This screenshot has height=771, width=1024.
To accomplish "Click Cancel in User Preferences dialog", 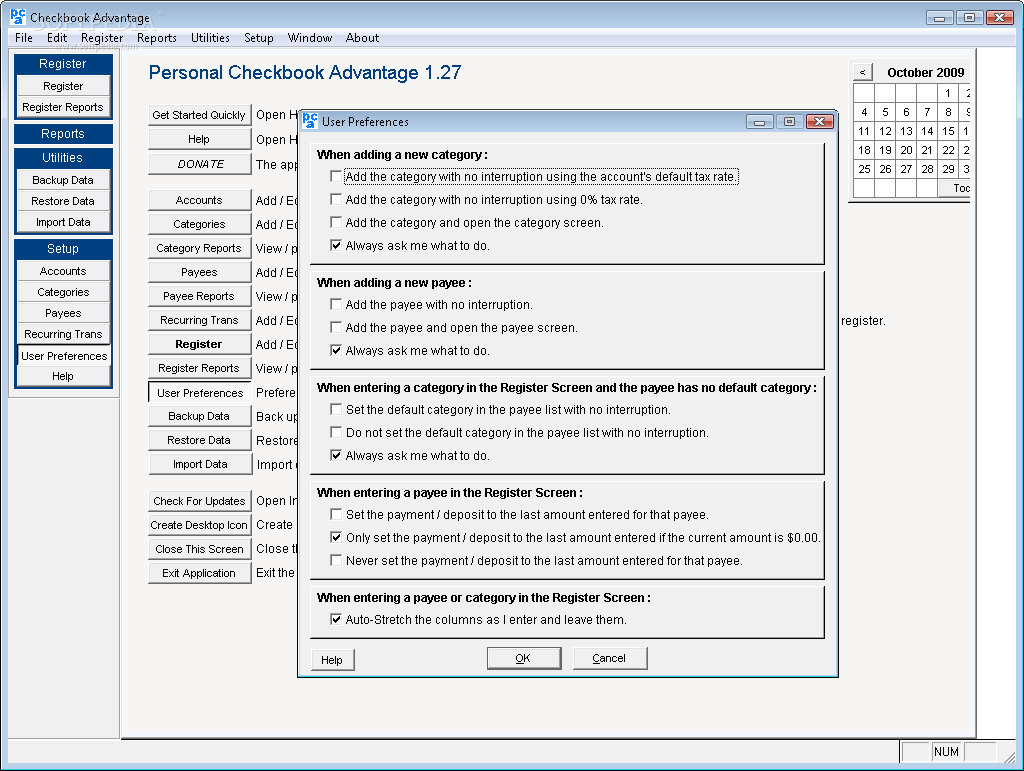I will [610, 658].
